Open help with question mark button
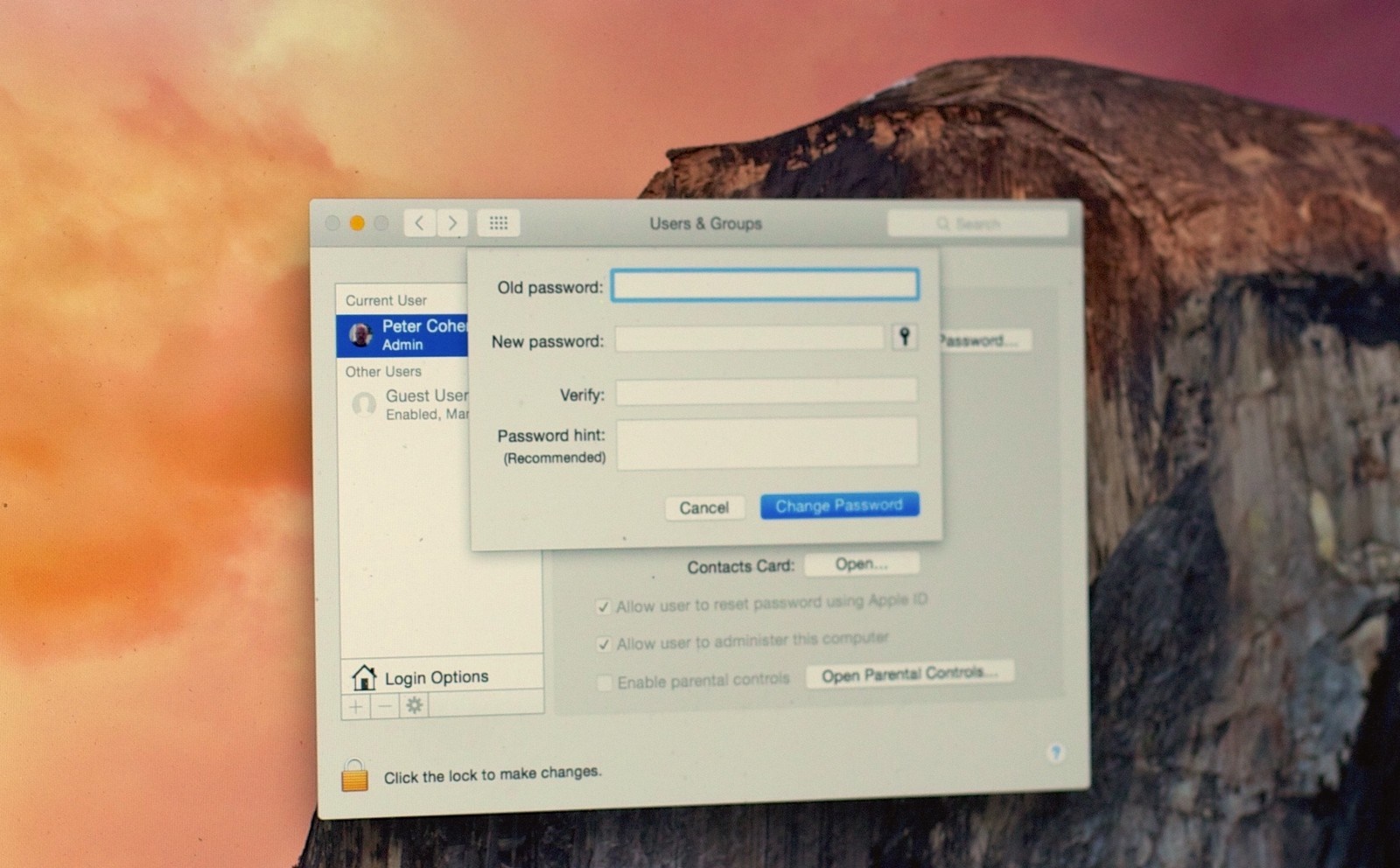This screenshot has height=868, width=1400. click(x=1056, y=752)
